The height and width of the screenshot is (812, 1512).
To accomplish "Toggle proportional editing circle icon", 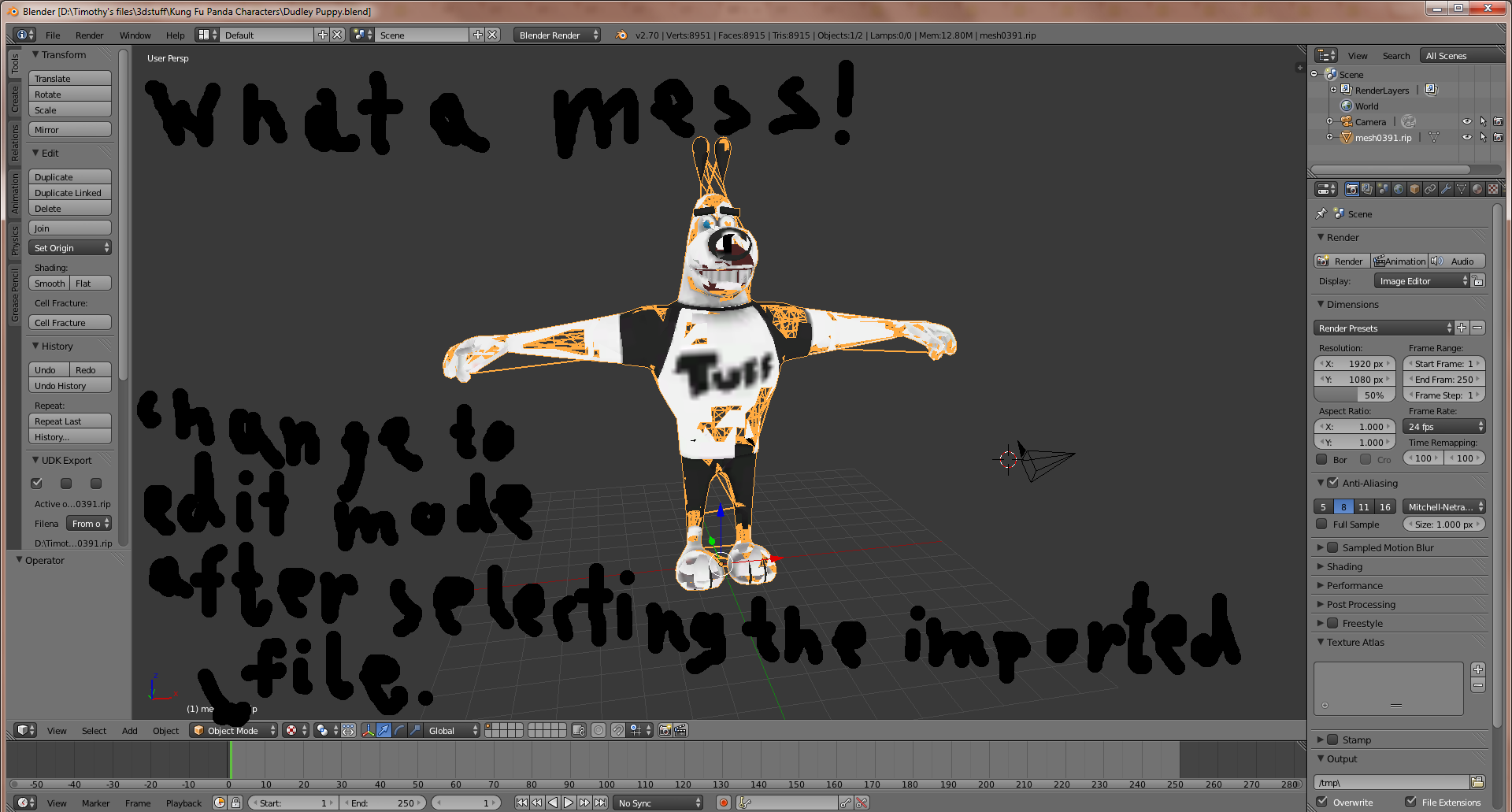I will pyautogui.click(x=598, y=730).
